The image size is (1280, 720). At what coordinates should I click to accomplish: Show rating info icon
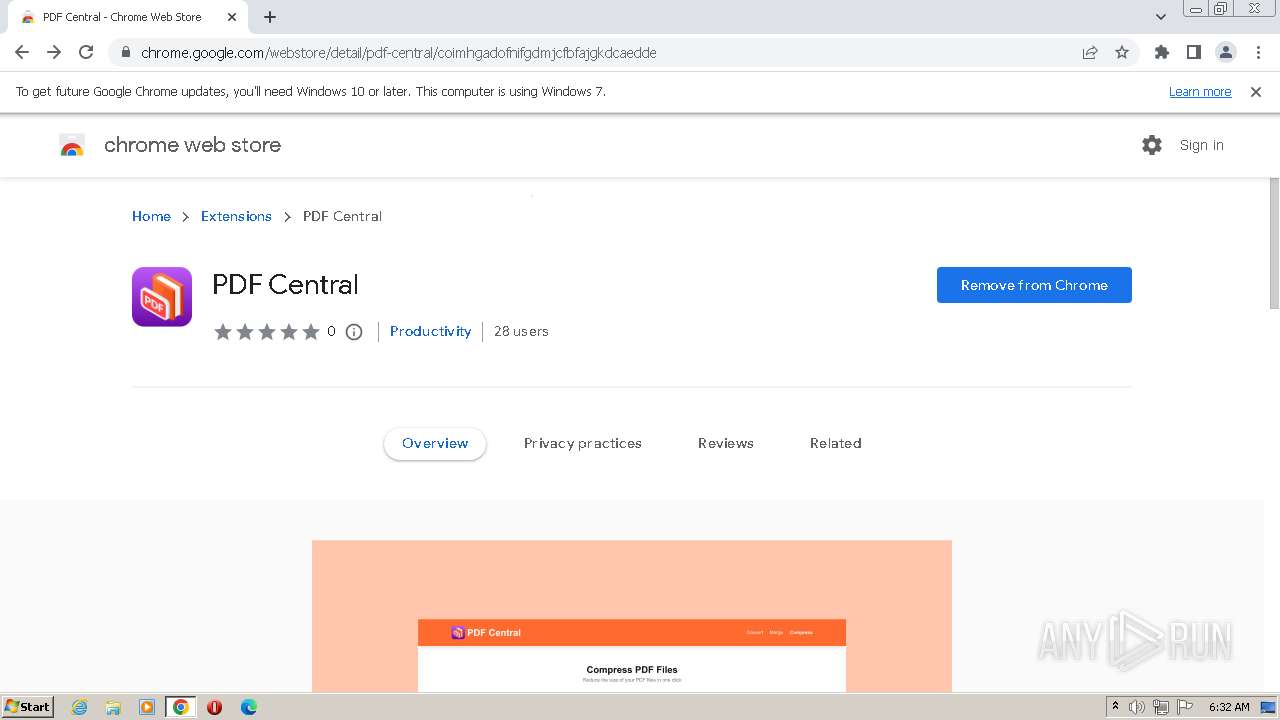[354, 332]
